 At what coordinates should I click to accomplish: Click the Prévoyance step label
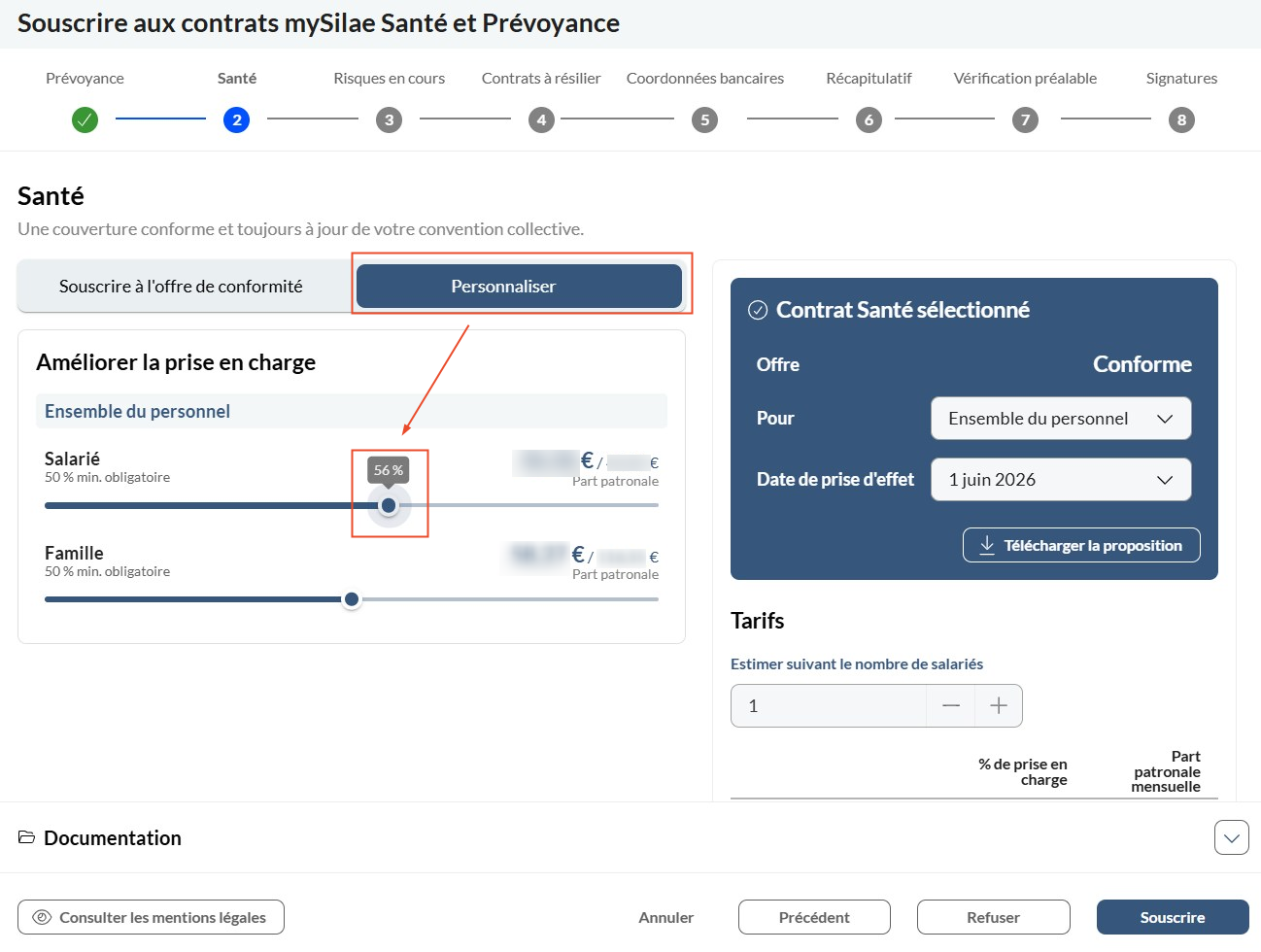(x=85, y=79)
